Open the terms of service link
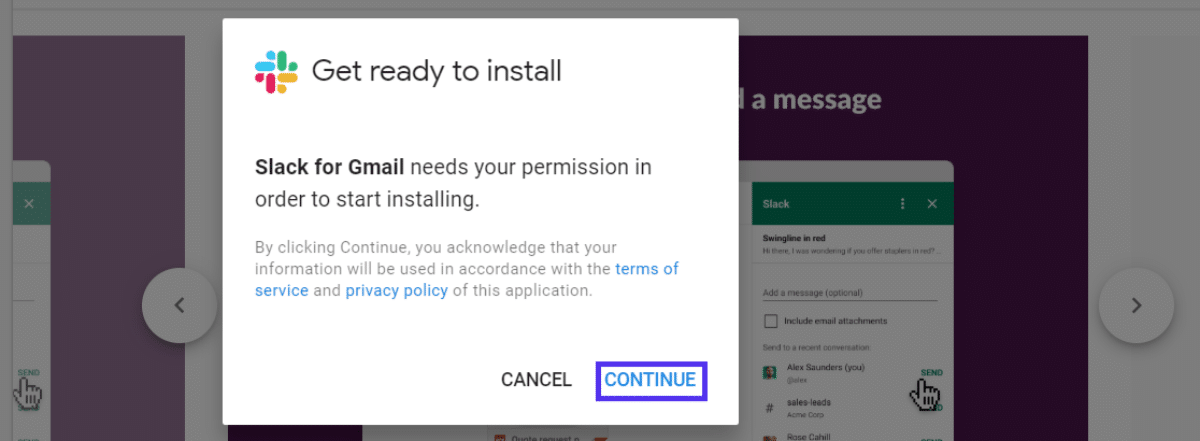This screenshot has height=441, width=1200. point(646,269)
